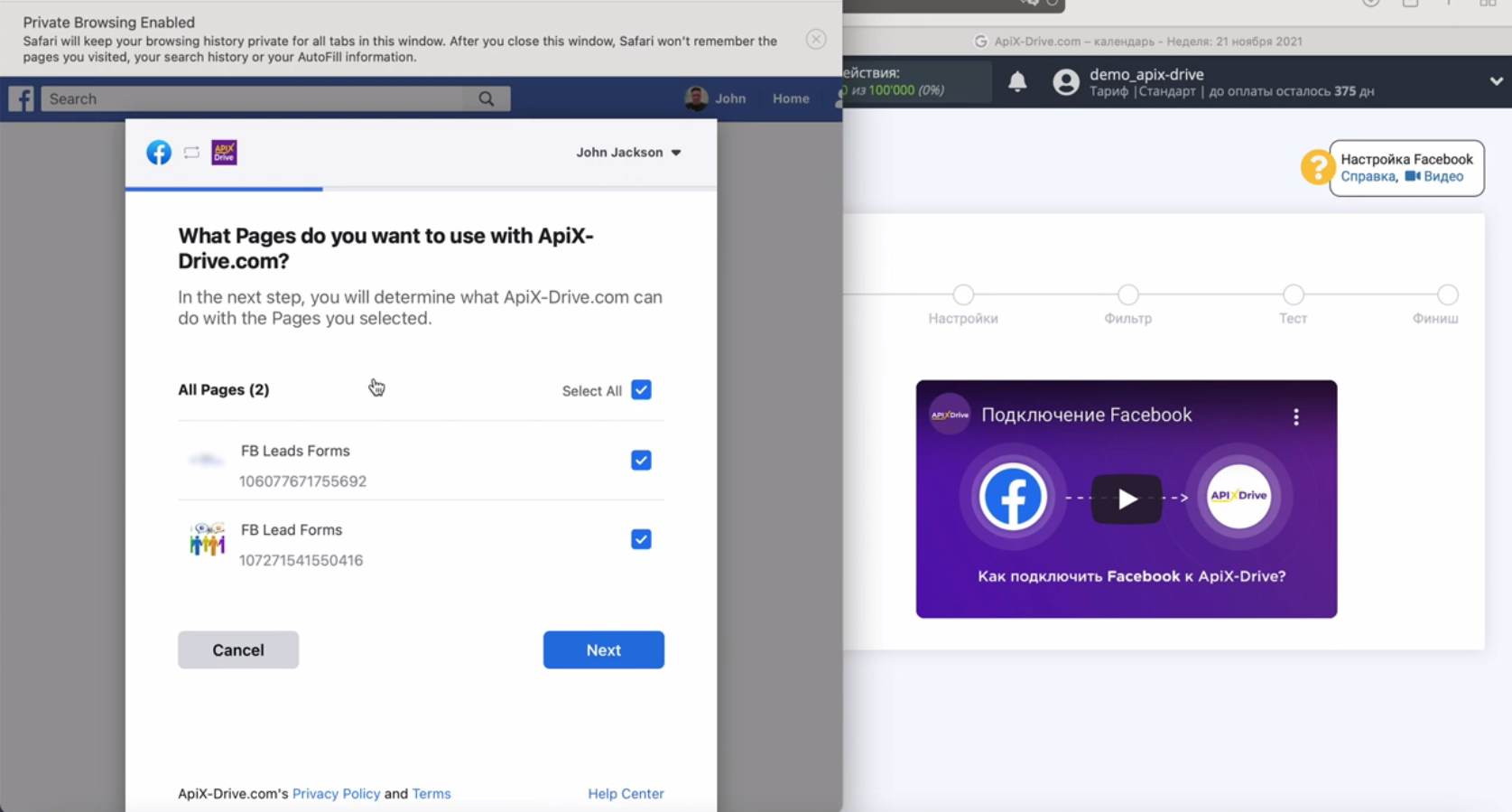Click the user account icon in ApiX-Drive
1512x812 pixels.
pos(1066,82)
